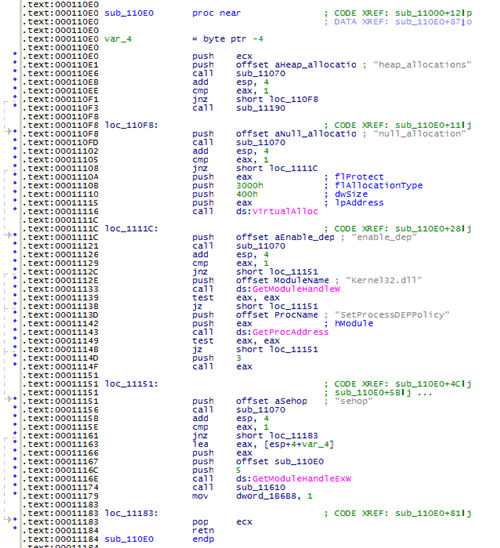Select the loc_1111C label
Screen dimensions: 500x548
(x=131, y=229)
